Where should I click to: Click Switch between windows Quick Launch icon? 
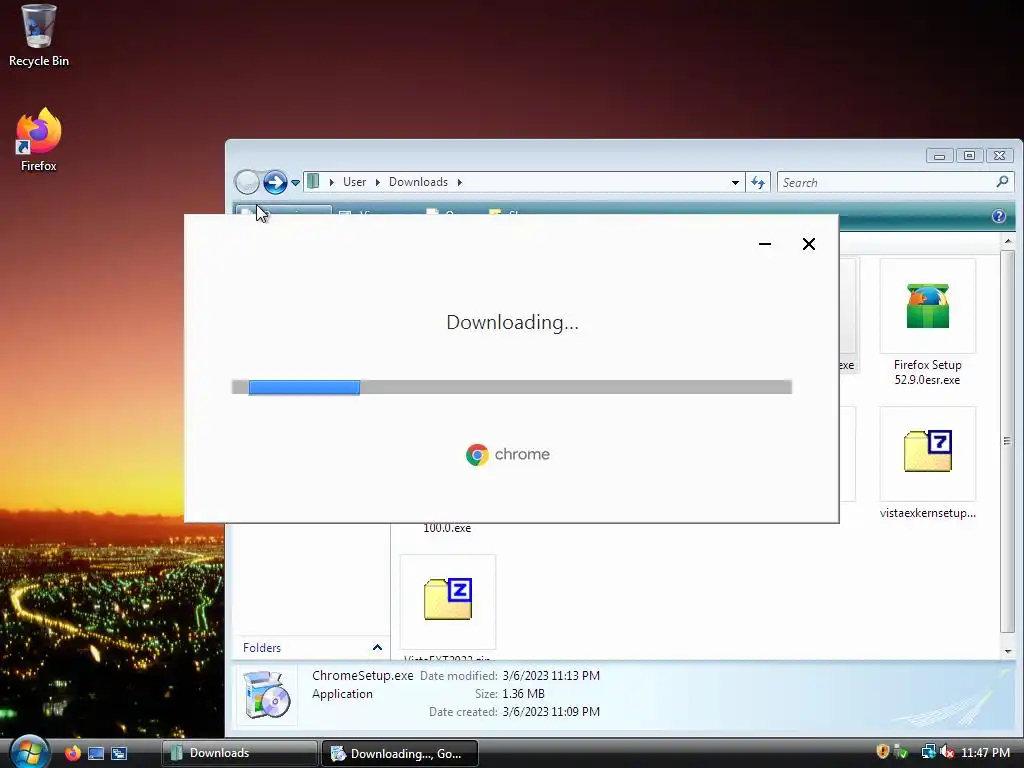tap(119, 753)
